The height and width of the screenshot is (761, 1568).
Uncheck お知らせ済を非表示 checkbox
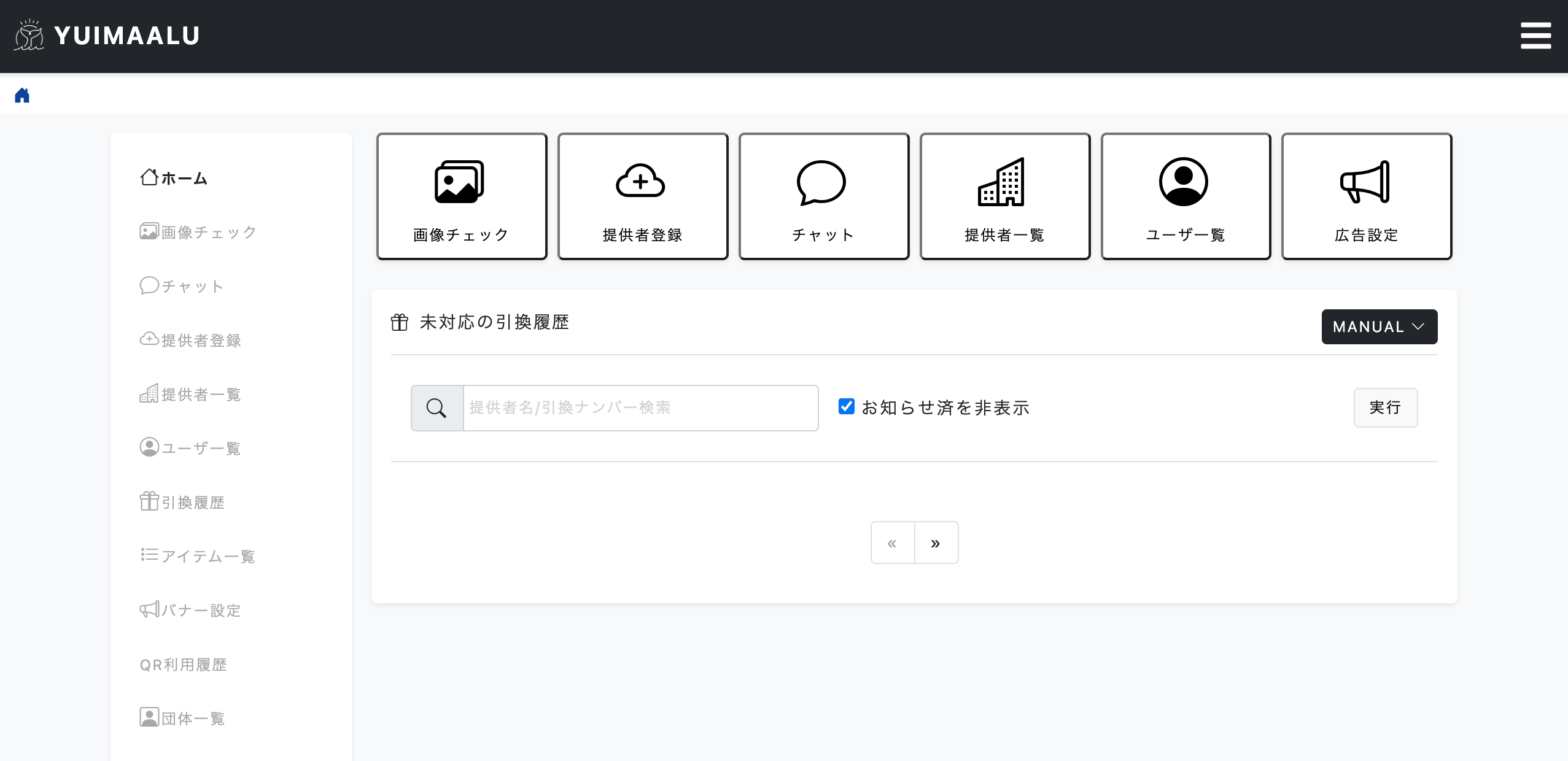click(846, 406)
